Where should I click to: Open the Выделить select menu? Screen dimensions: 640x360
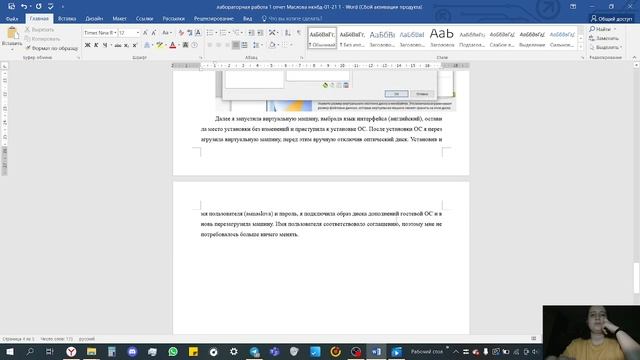click(x=606, y=47)
